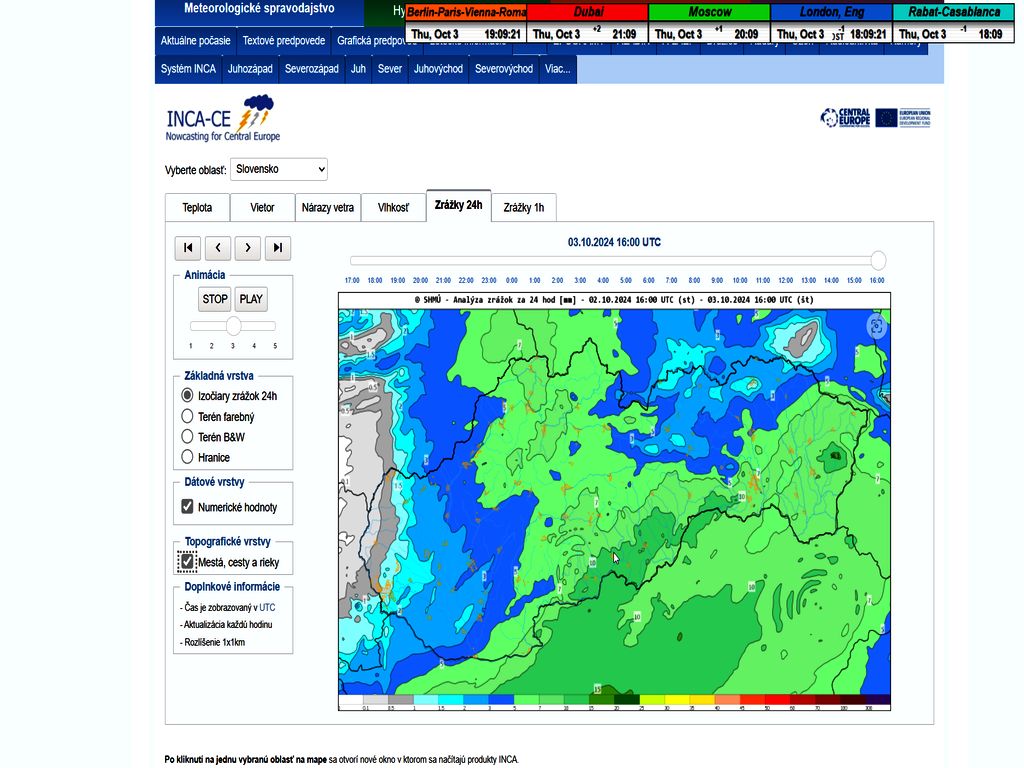1024x768 pixels.
Task: Step back one frame with left arrow
Action: (x=218, y=248)
